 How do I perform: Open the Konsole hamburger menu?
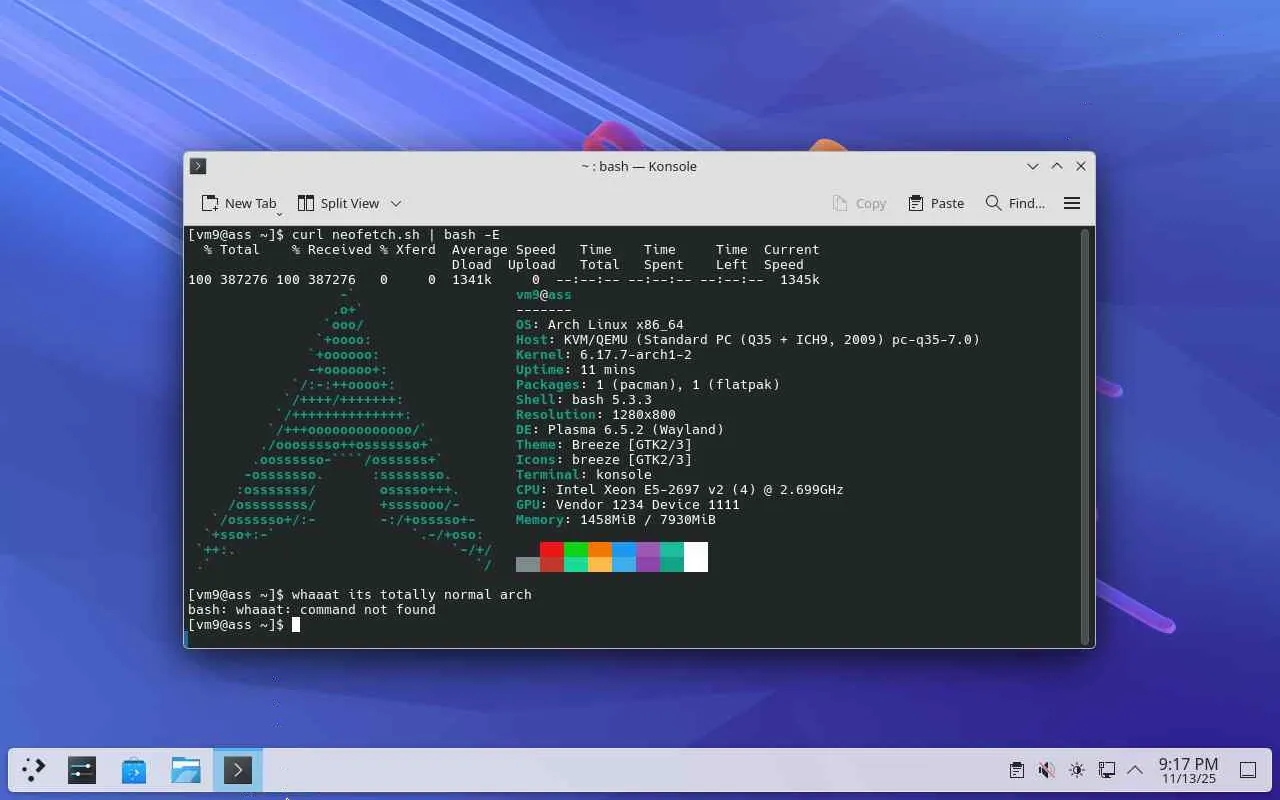point(1072,203)
